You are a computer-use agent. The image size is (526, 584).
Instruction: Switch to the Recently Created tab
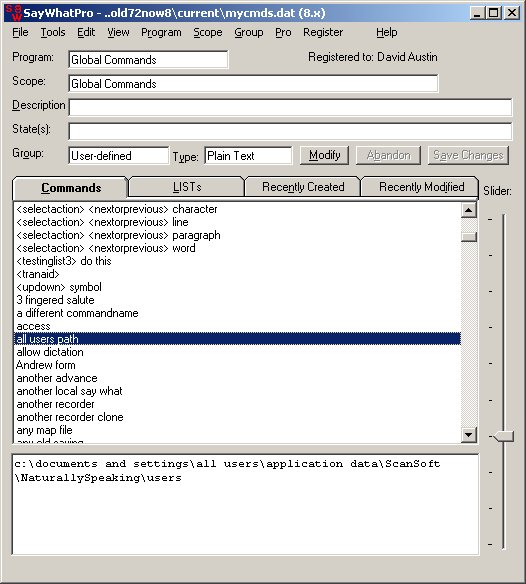(303, 187)
